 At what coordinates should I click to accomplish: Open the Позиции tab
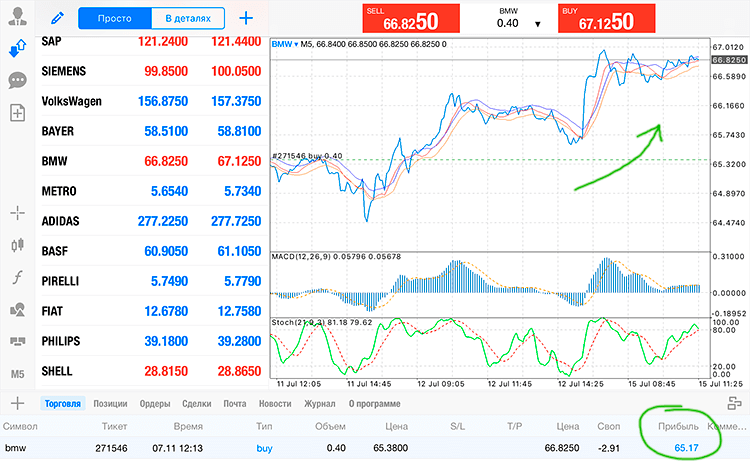[110, 404]
